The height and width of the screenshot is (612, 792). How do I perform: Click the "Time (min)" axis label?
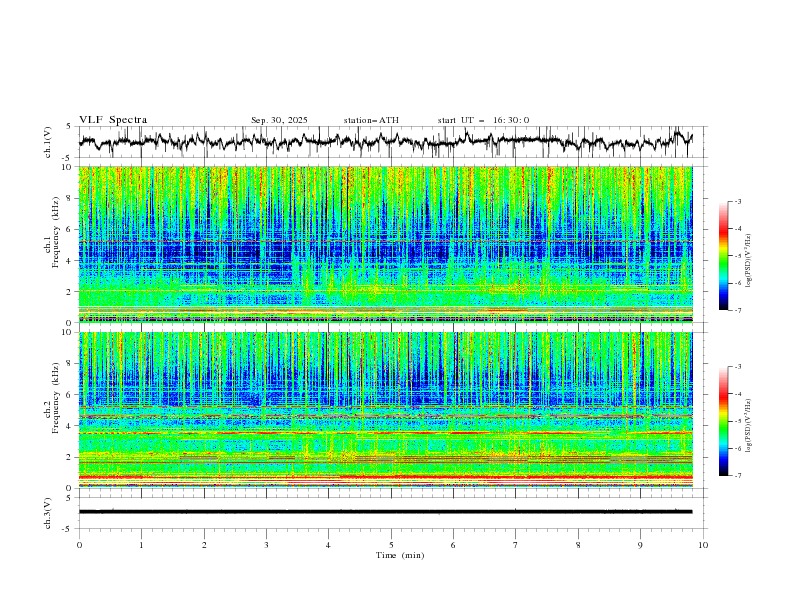(400, 555)
